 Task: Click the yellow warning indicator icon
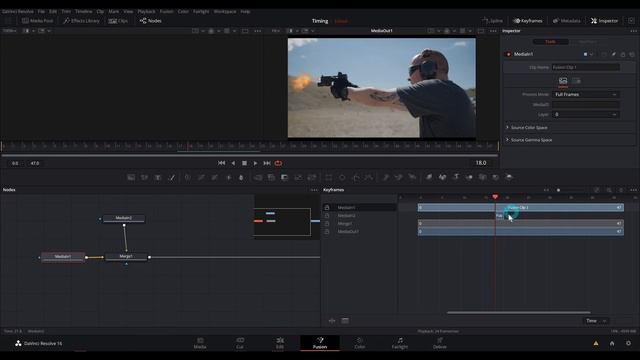[596, 343]
